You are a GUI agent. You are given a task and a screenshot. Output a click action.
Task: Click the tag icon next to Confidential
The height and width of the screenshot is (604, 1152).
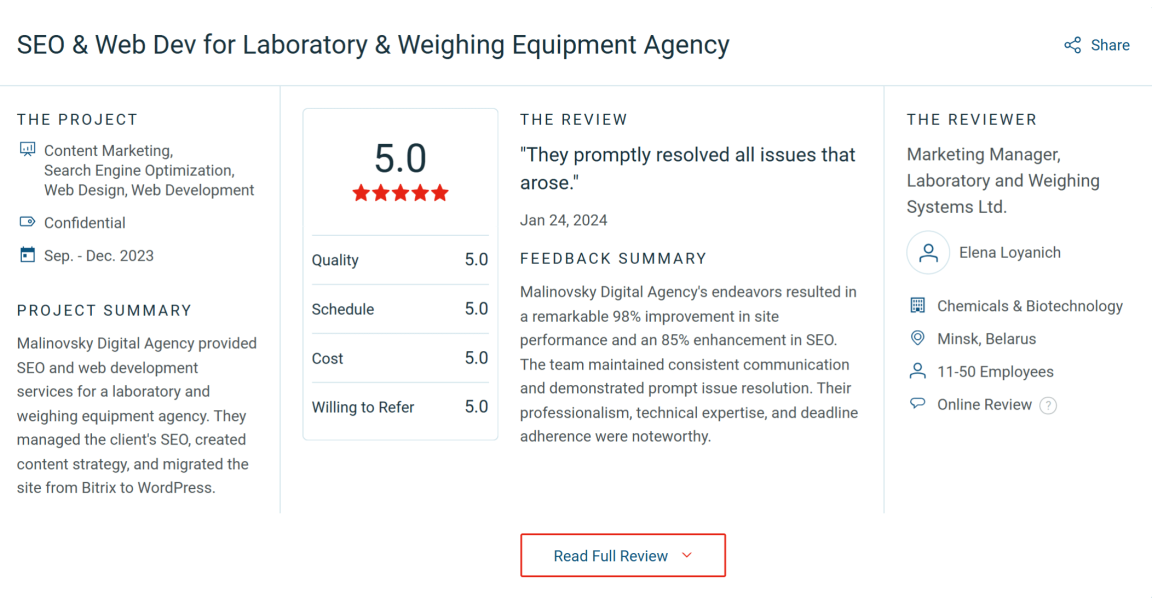(26, 222)
